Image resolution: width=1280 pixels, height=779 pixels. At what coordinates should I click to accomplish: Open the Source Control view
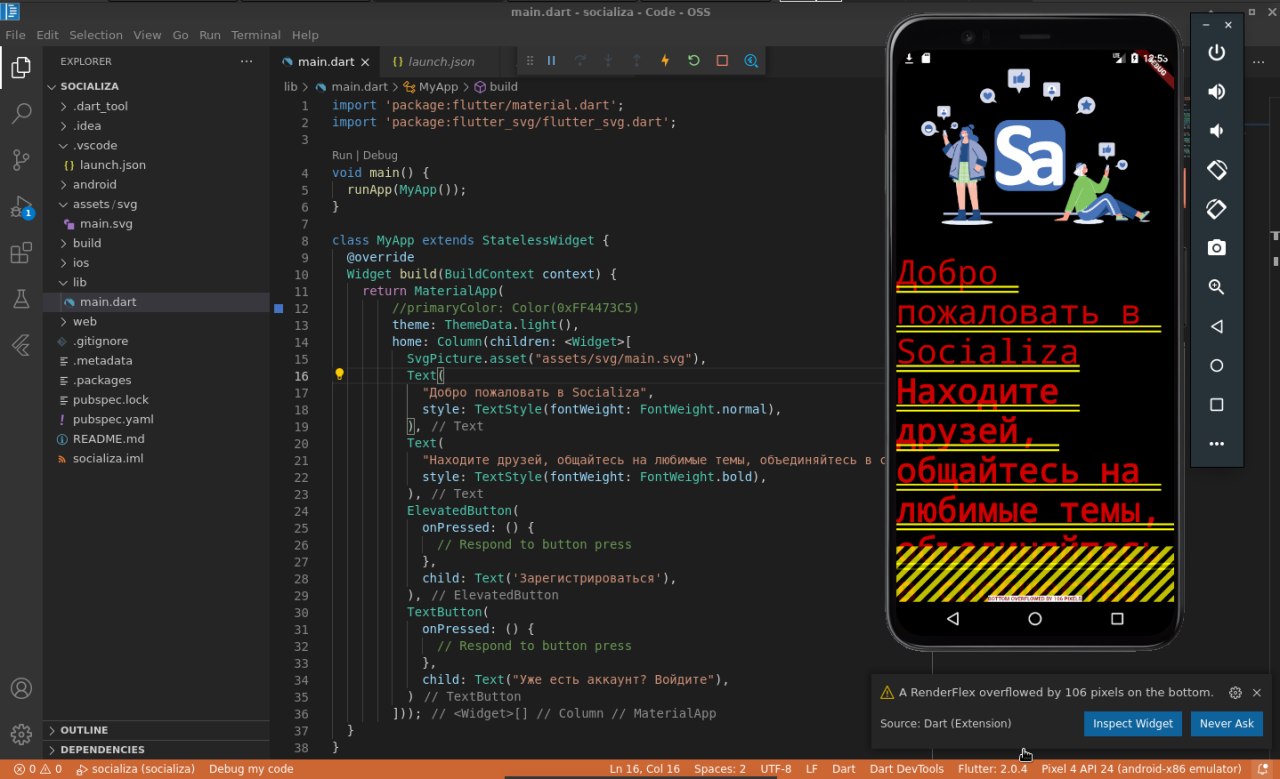[21, 160]
